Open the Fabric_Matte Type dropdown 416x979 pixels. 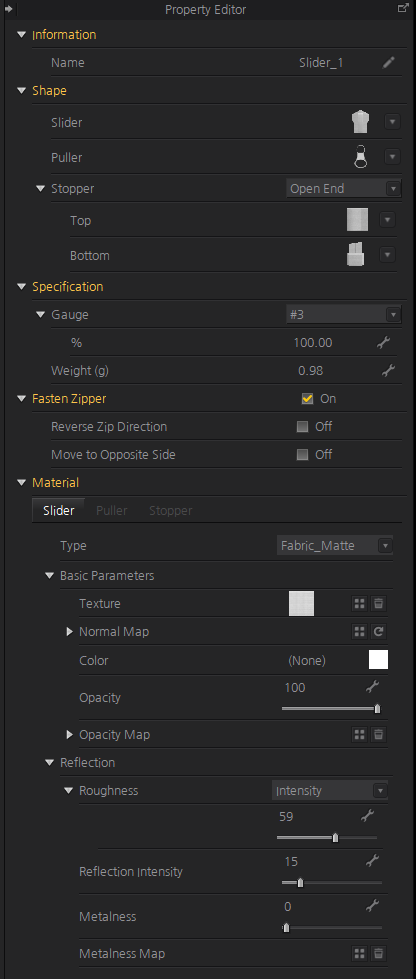click(x=334, y=546)
